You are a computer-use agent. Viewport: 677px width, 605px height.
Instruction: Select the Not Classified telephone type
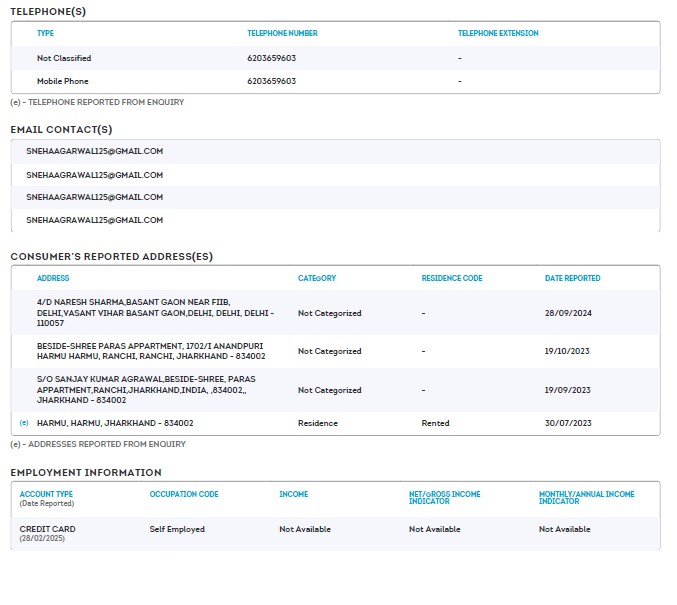64,58
